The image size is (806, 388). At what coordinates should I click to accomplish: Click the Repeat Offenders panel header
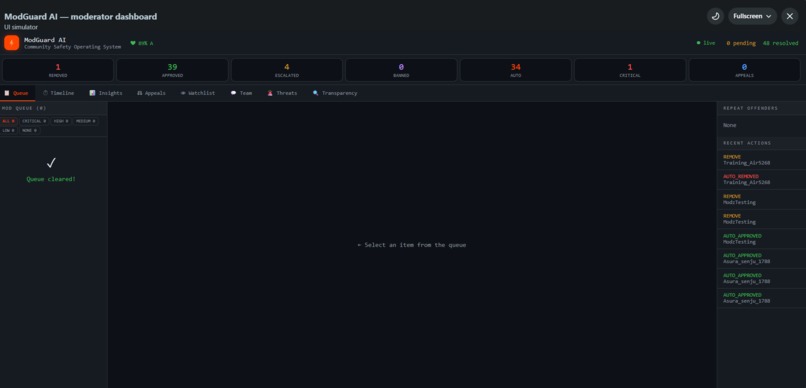click(x=750, y=108)
